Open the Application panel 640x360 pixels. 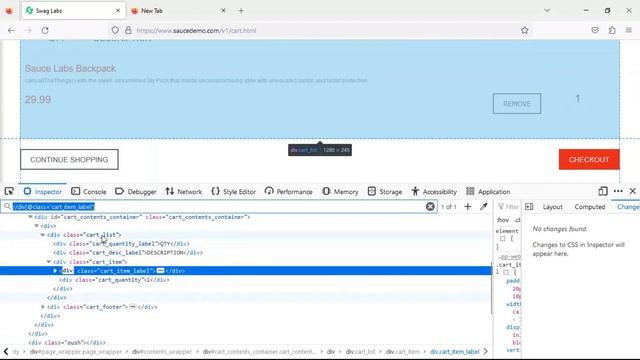488,191
